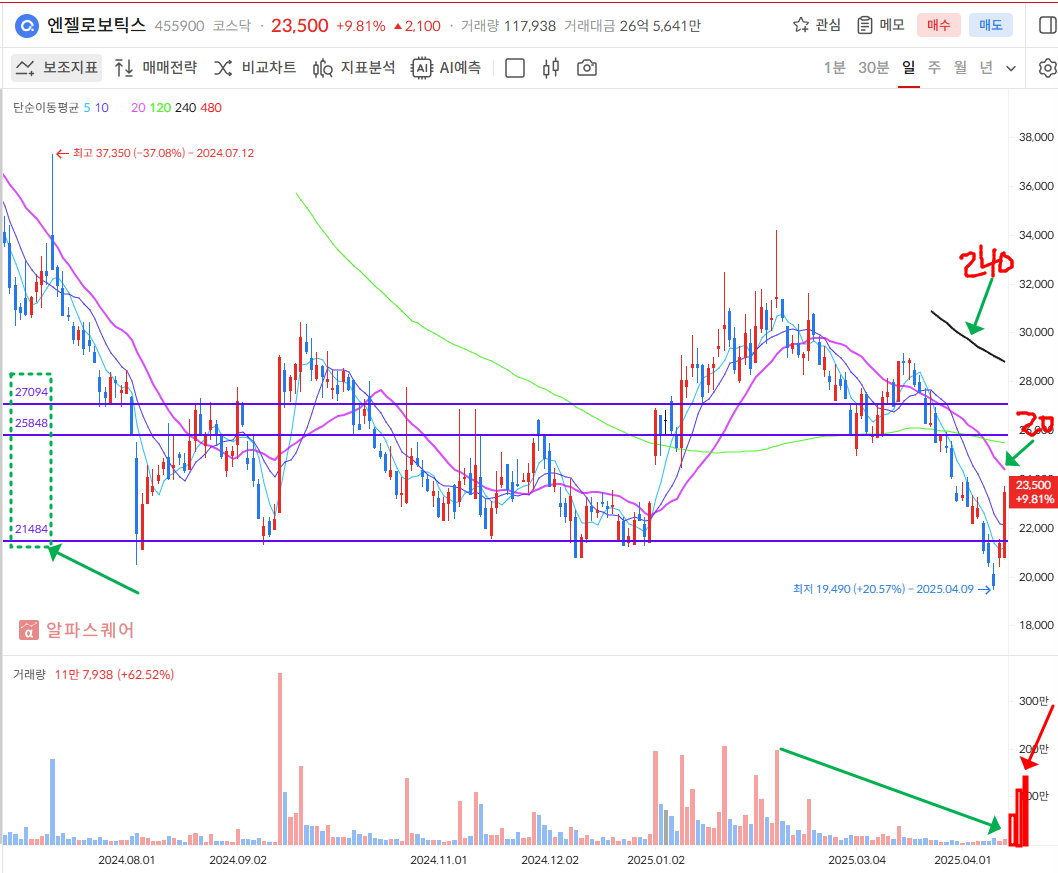This screenshot has width=1058, height=873.
Task: Open the AI예측 prediction tool
Action: [446, 67]
